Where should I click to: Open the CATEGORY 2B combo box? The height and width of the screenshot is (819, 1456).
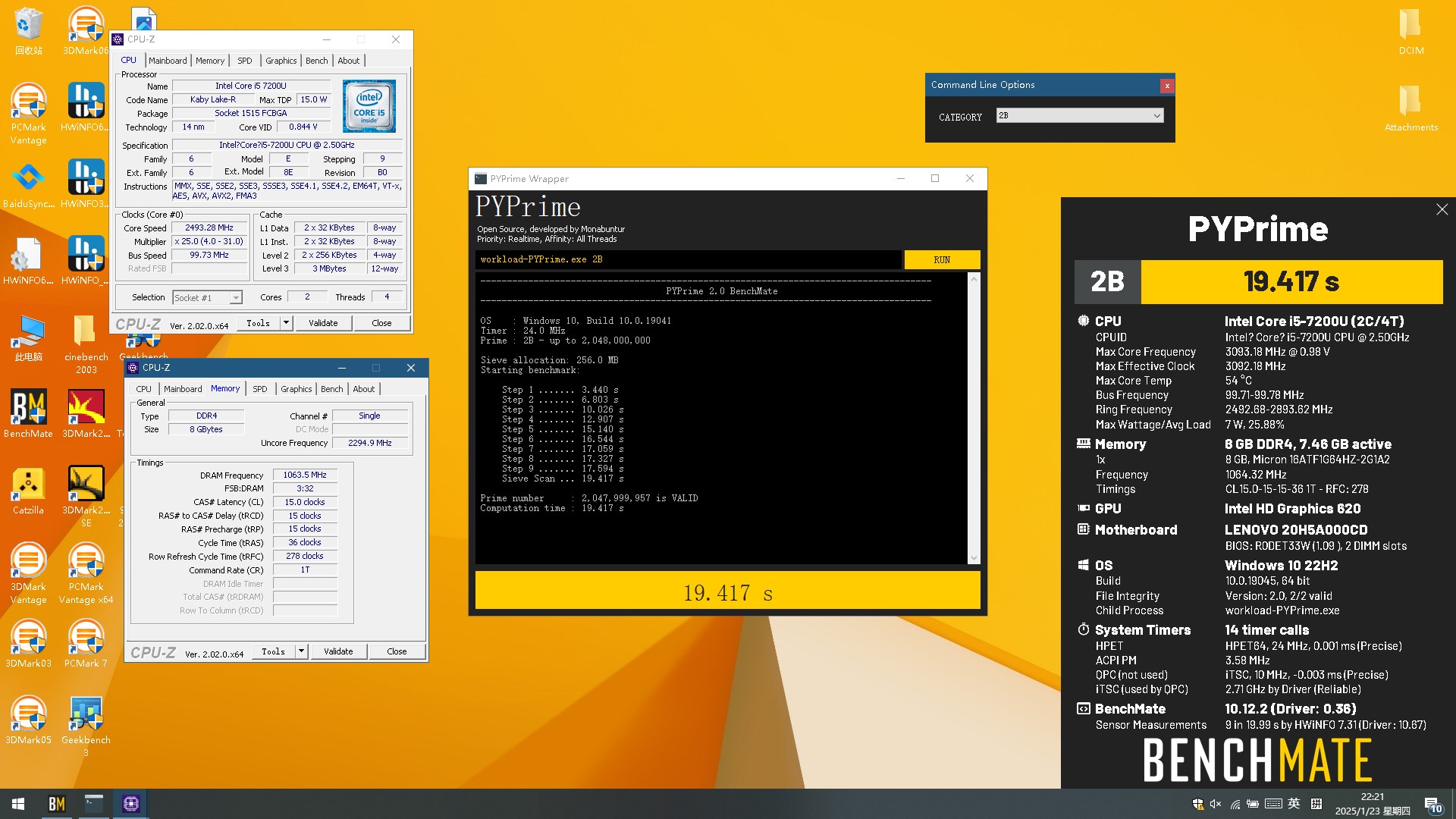point(1080,116)
